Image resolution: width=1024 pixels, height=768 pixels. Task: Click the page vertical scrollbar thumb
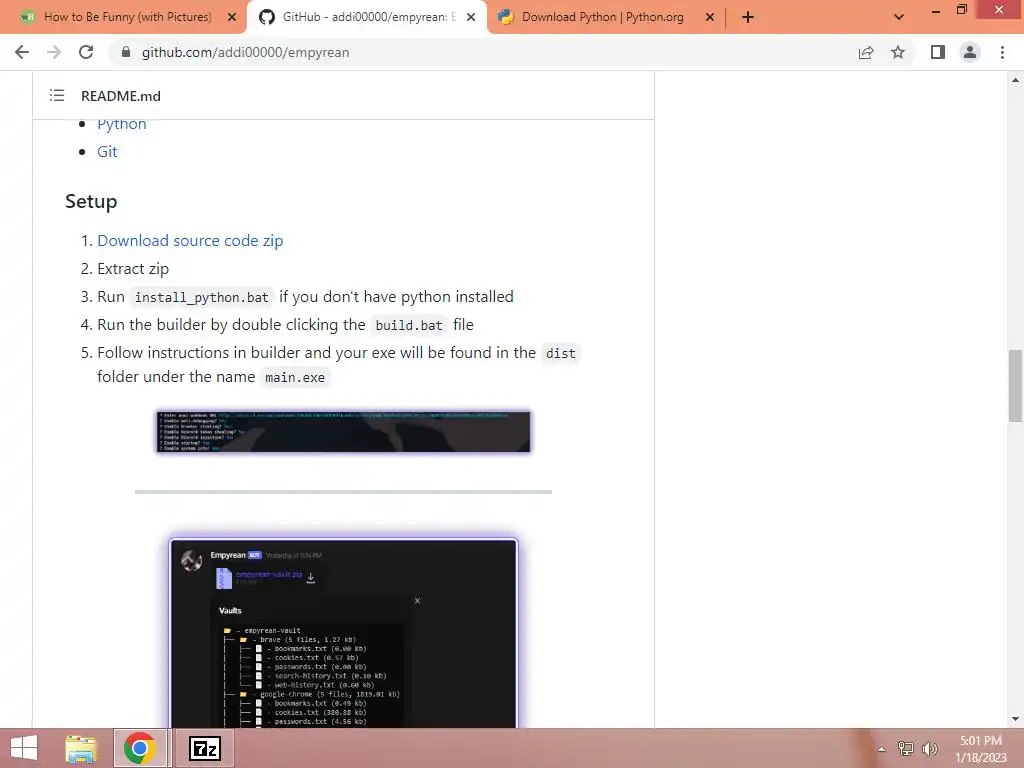(x=1015, y=386)
